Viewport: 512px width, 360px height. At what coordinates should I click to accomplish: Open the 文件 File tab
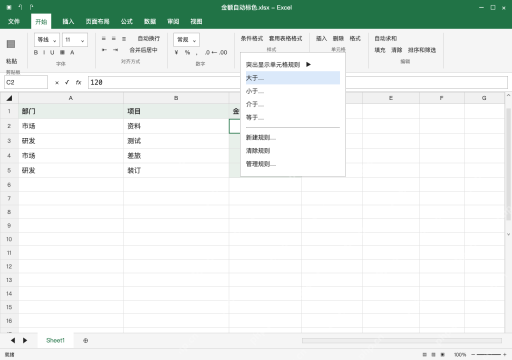(14, 21)
